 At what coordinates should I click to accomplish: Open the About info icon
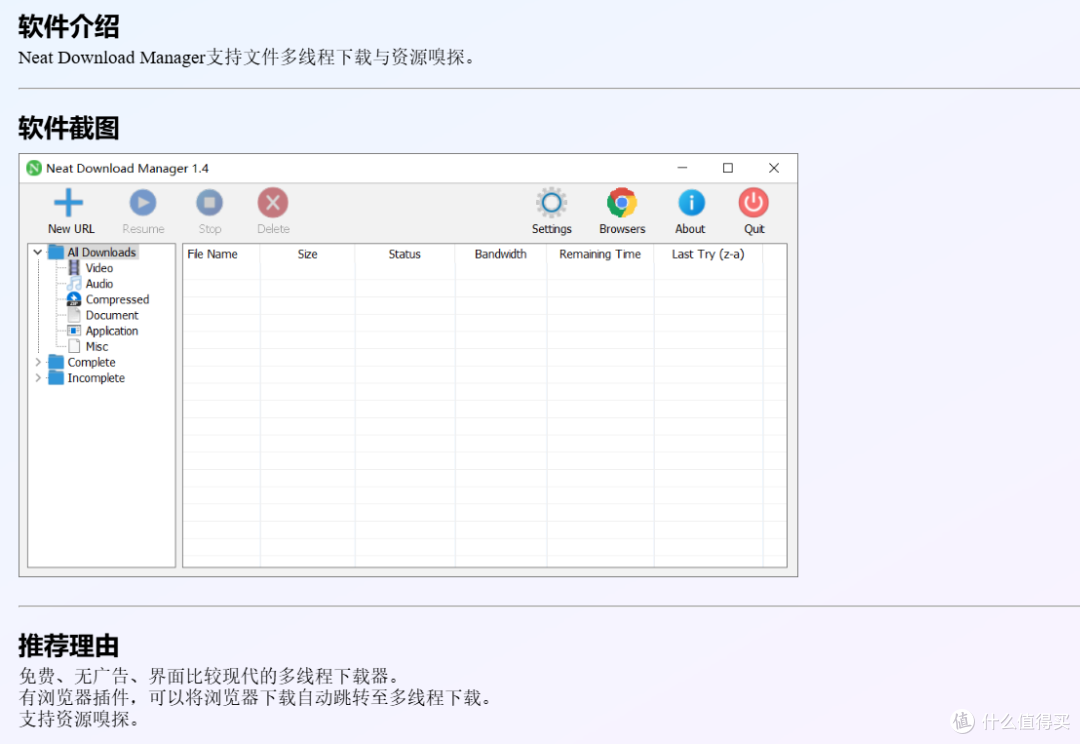pyautogui.click(x=690, y=203)
